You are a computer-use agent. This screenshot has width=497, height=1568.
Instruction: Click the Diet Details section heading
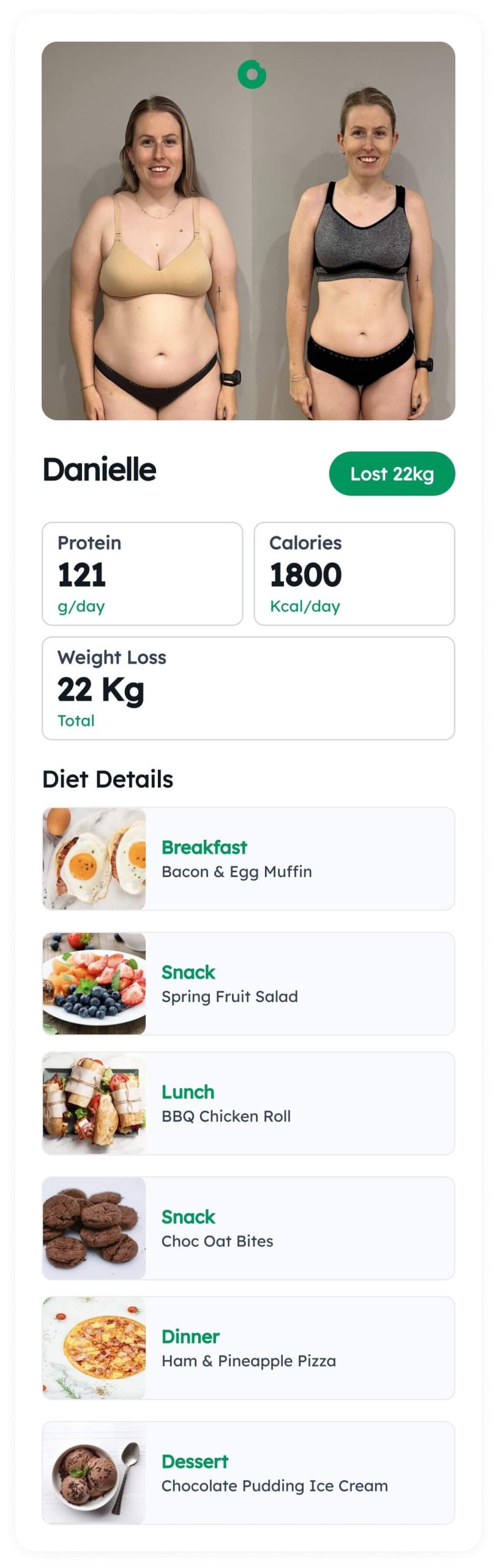(108, 779)
